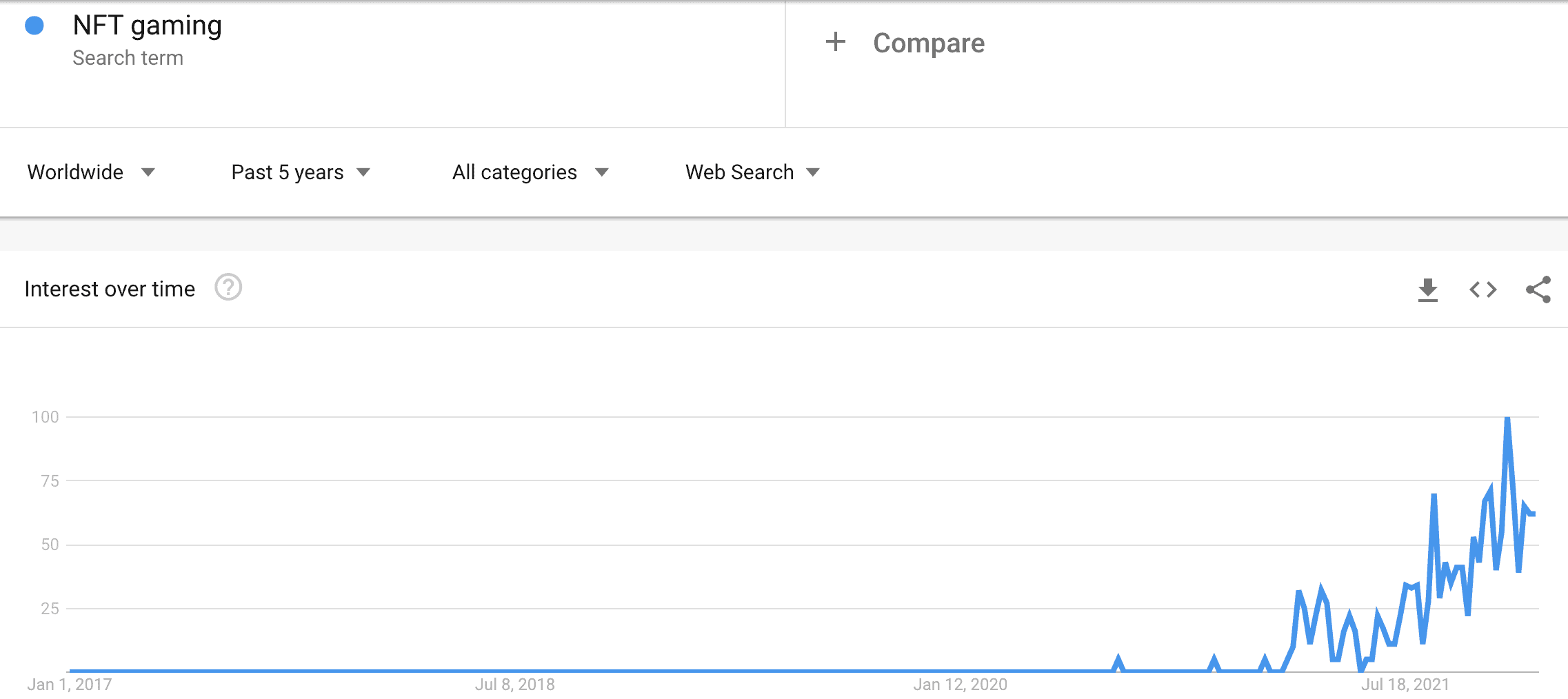Viewport: 1568px width, 699px height.
Task: Click the Compare field to add a term
Action: [x=928, y=42]
